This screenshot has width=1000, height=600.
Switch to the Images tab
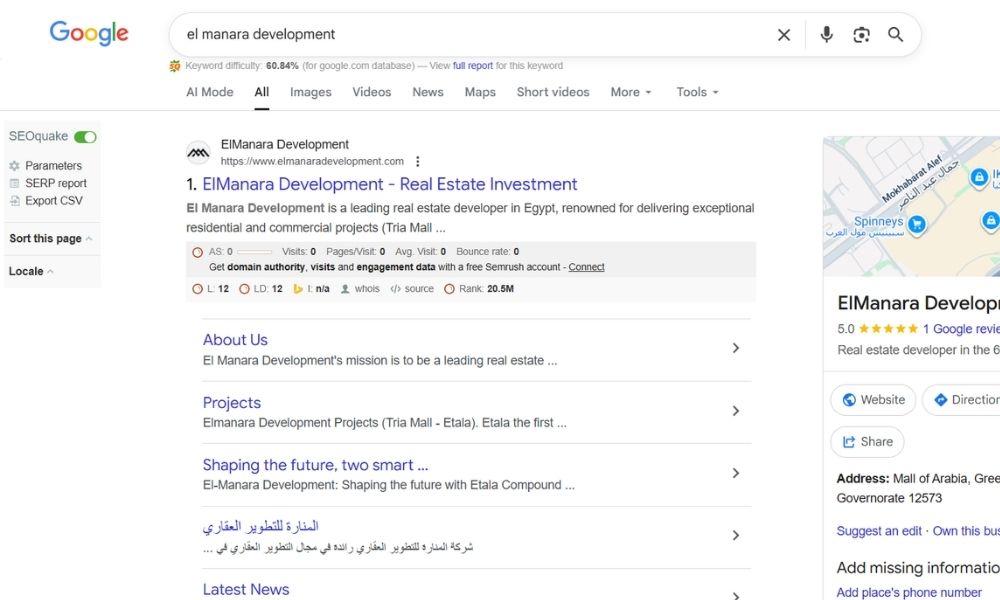(310, 92)
